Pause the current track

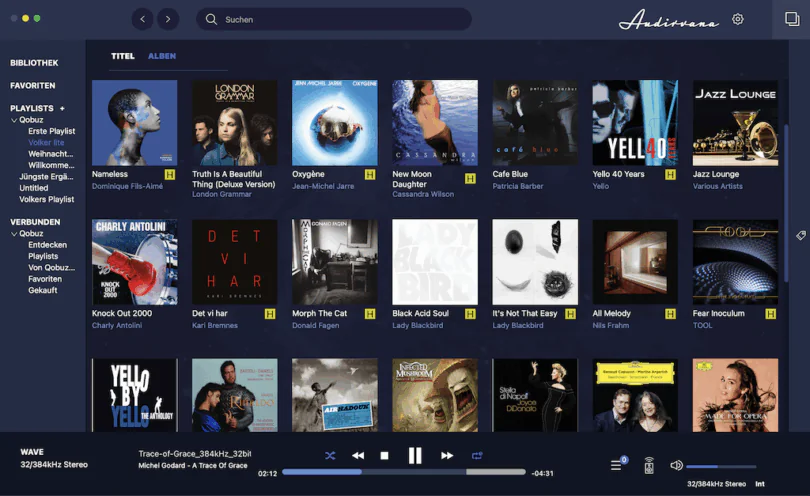point(415,456)
